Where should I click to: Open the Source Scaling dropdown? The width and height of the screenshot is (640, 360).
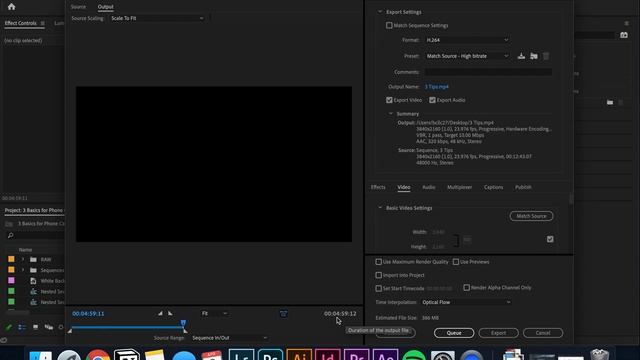click(157, 18)
